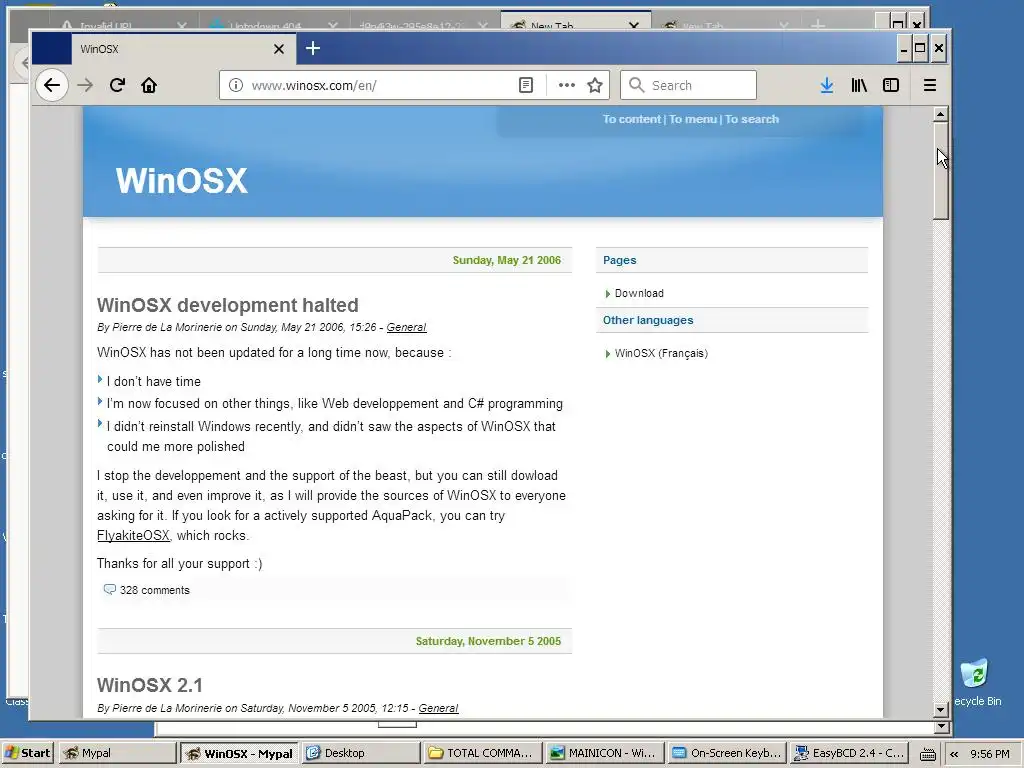Click the vertical scrollbar thumb

tap(940, 171)
